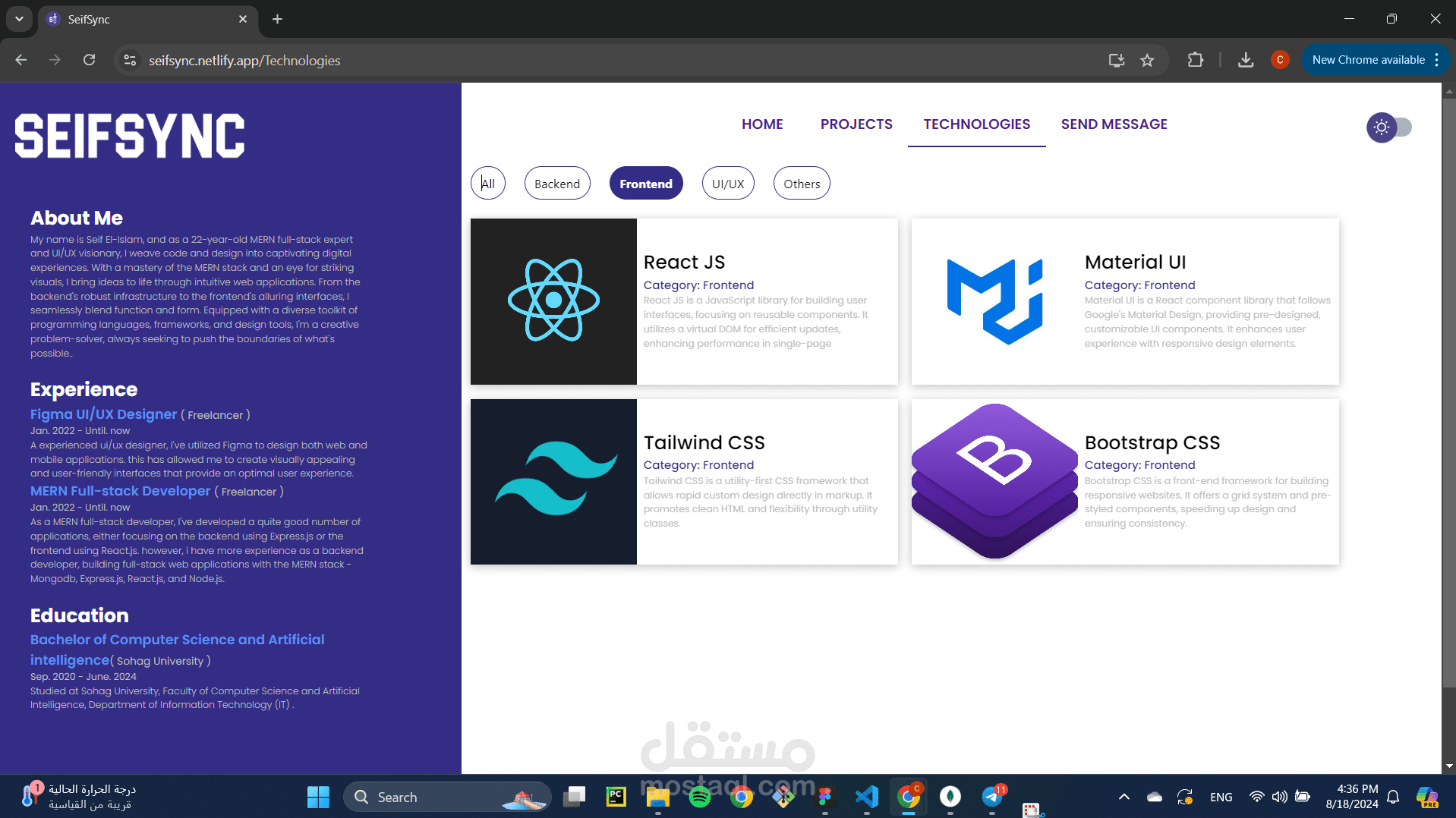Open OneDrive cloud tray icon
The image size is (1456, 818).
click(x=1155, y=797)
